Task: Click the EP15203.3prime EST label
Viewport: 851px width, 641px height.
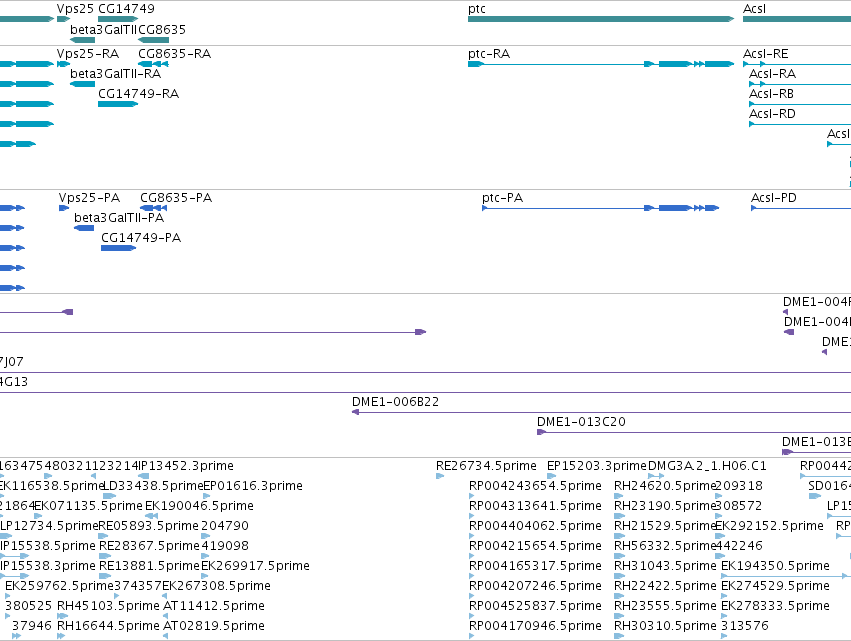Action: pos(596,466)
